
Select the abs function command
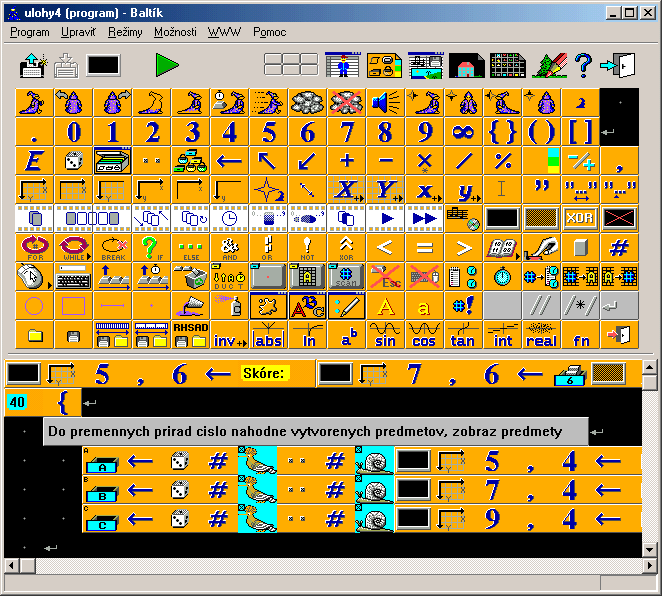pyautogui.click(x=268, y=334)
